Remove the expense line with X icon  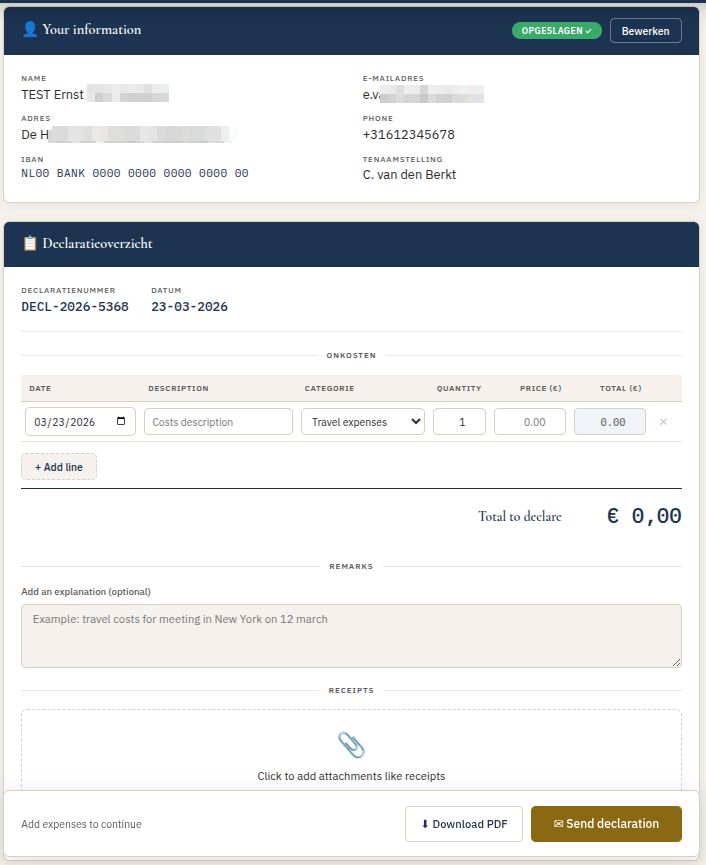tap(663, 422)
